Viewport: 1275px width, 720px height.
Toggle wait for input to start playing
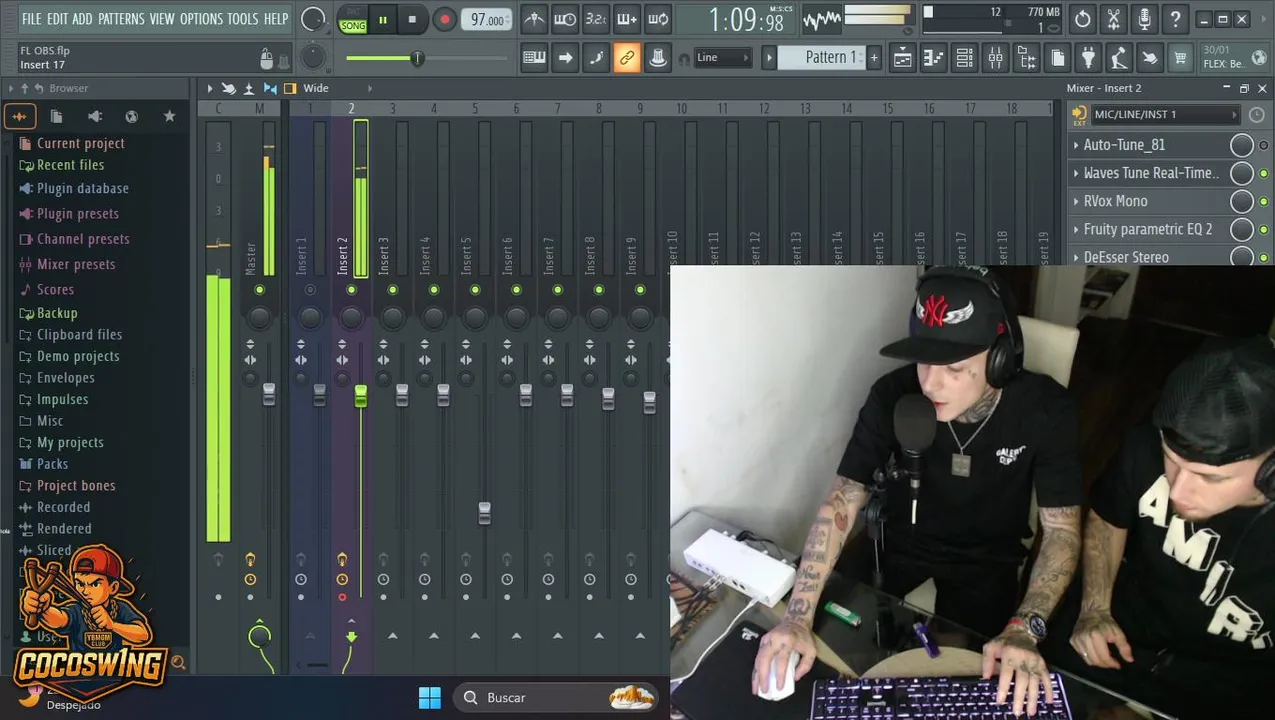565,19
